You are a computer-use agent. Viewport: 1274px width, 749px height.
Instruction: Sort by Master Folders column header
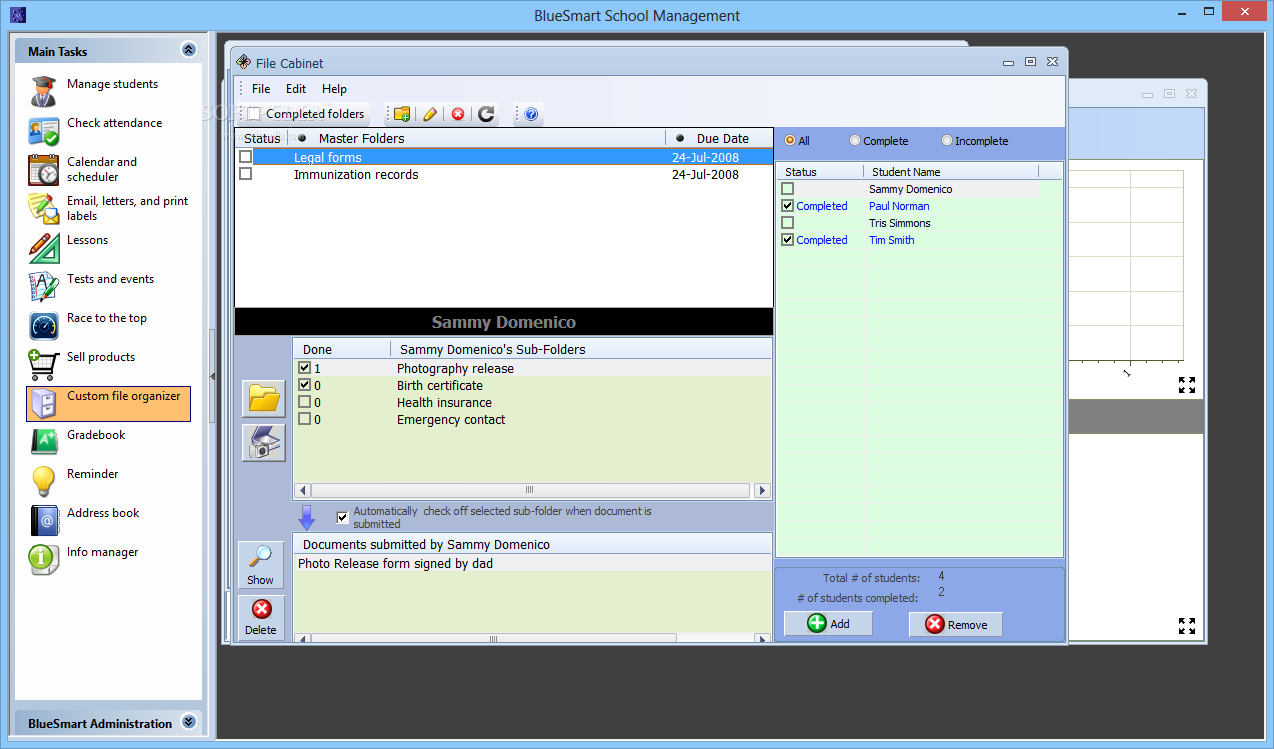[x=478, y=138]
